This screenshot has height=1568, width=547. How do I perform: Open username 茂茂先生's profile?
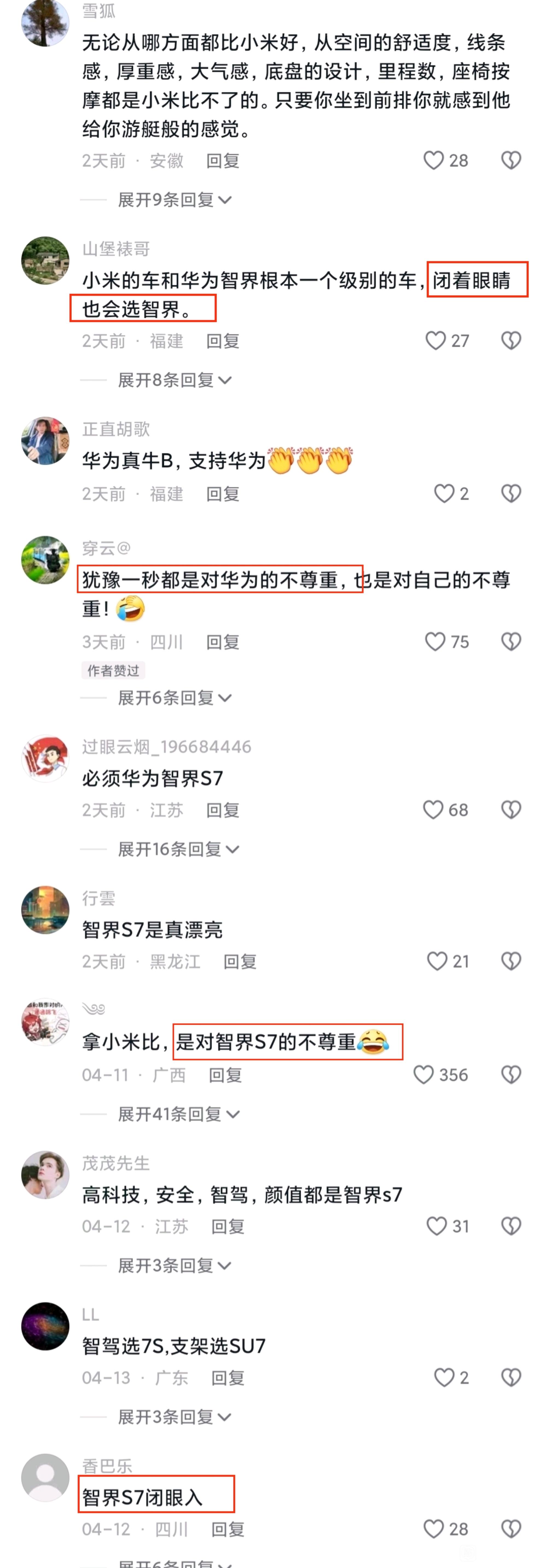[x=116, y=1163]
